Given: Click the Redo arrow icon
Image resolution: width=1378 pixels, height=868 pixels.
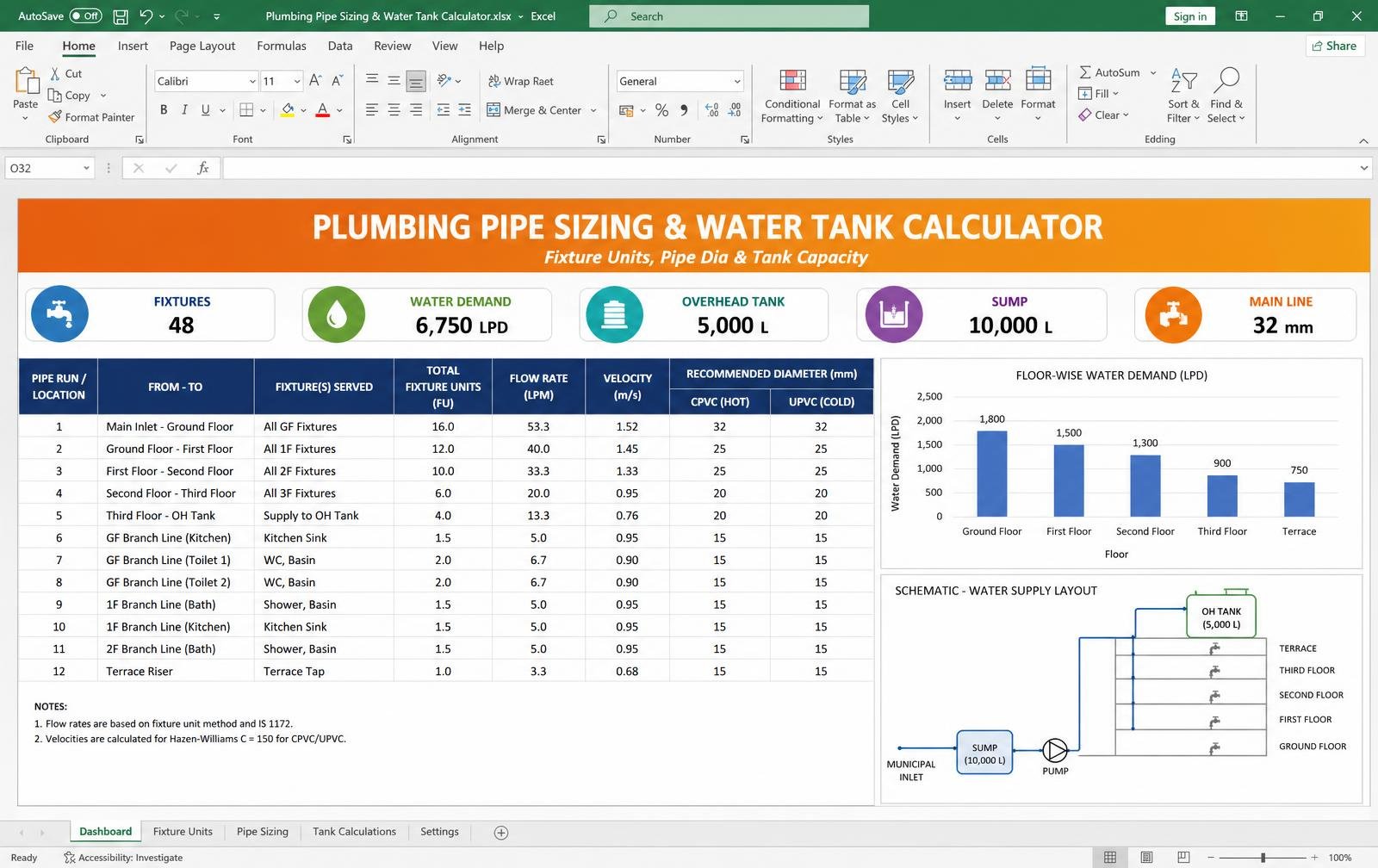Looking at the screenshot, I should click(182, 16).
